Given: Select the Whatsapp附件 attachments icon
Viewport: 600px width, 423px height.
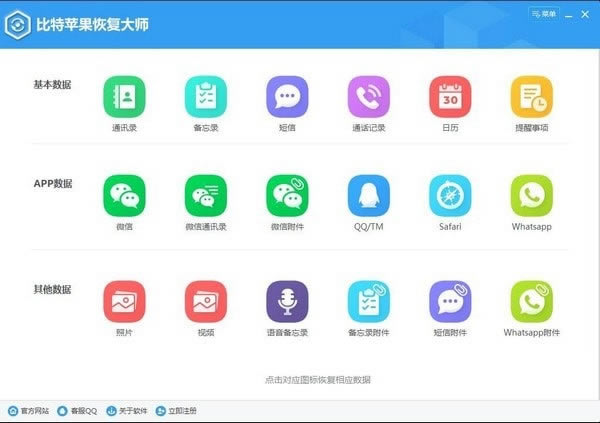Looking at the screenshot, I should (532, 302).
